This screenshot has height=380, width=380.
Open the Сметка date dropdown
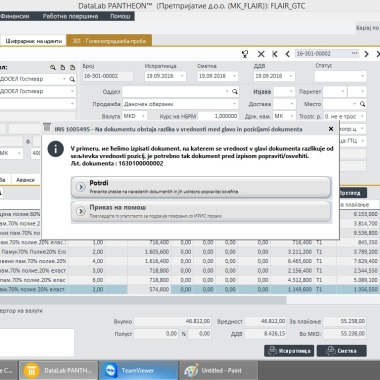click(x=234, y=76)
